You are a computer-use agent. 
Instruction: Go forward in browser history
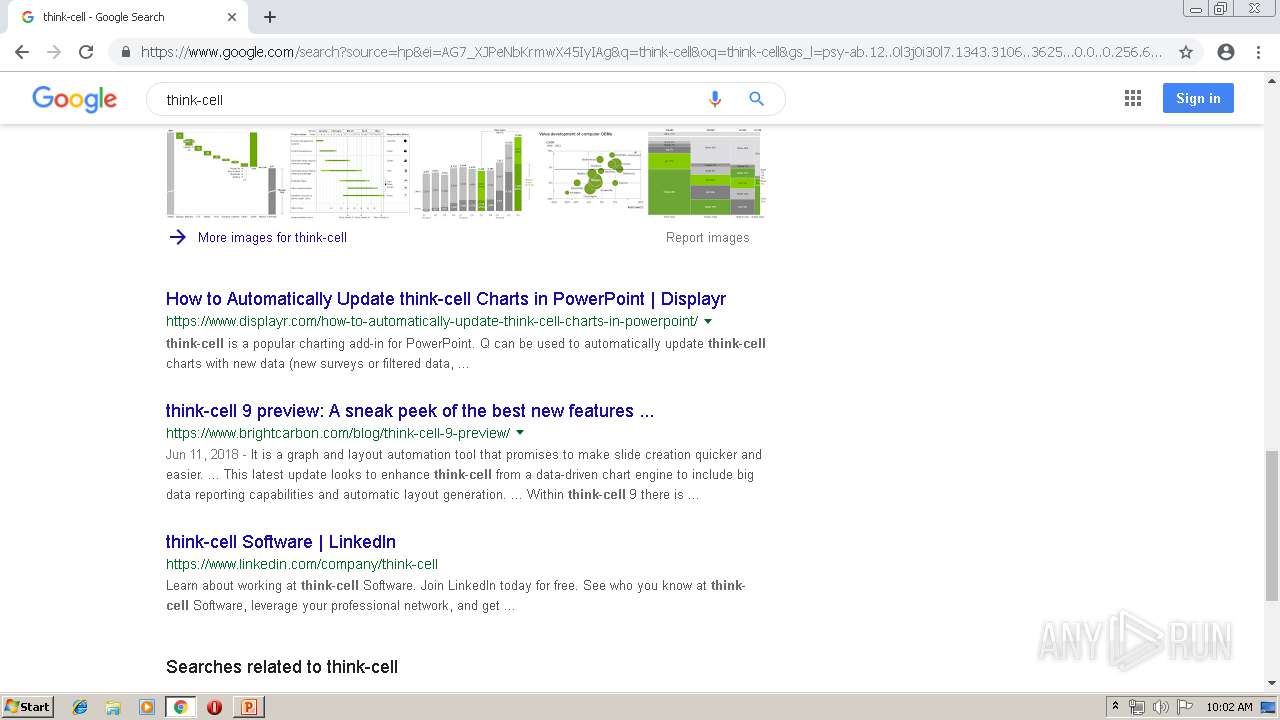[x=54, y=52]
